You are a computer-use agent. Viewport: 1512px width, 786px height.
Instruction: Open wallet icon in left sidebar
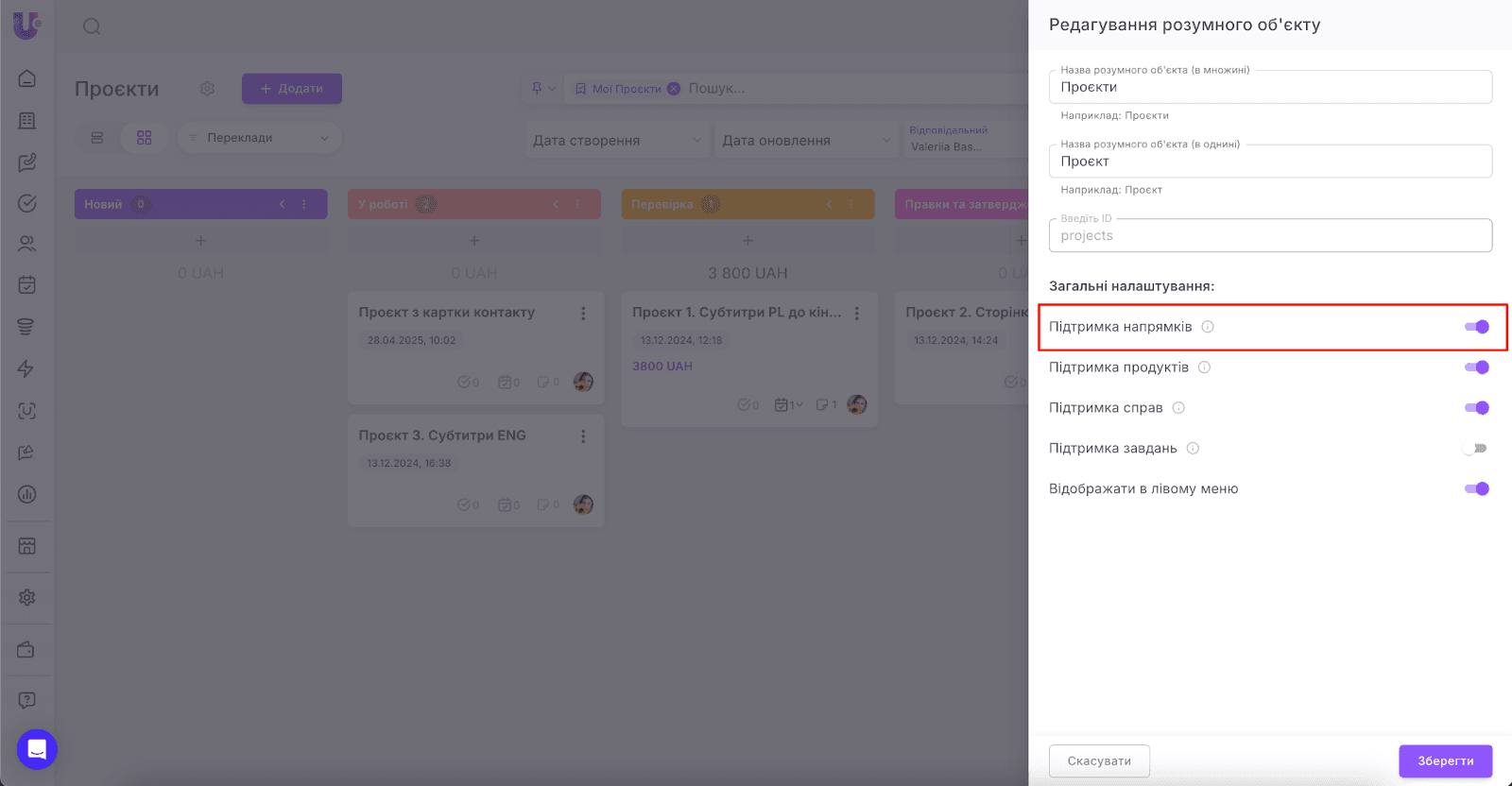click(26, 650)
